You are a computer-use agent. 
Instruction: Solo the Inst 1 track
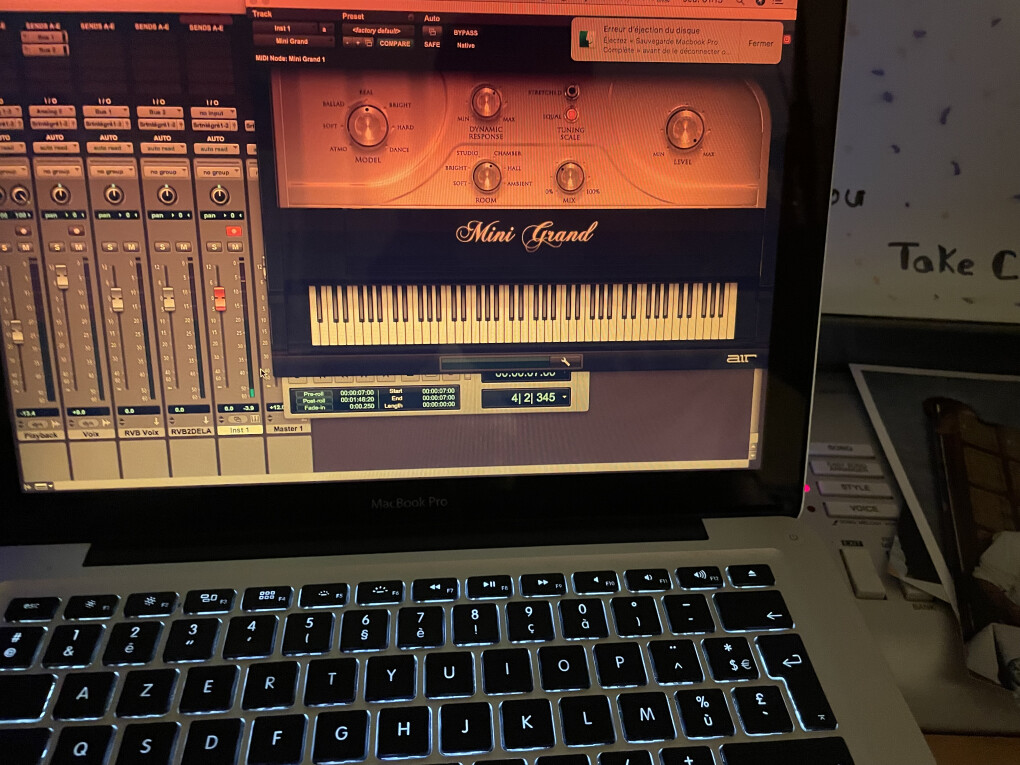tap(213, 247)
